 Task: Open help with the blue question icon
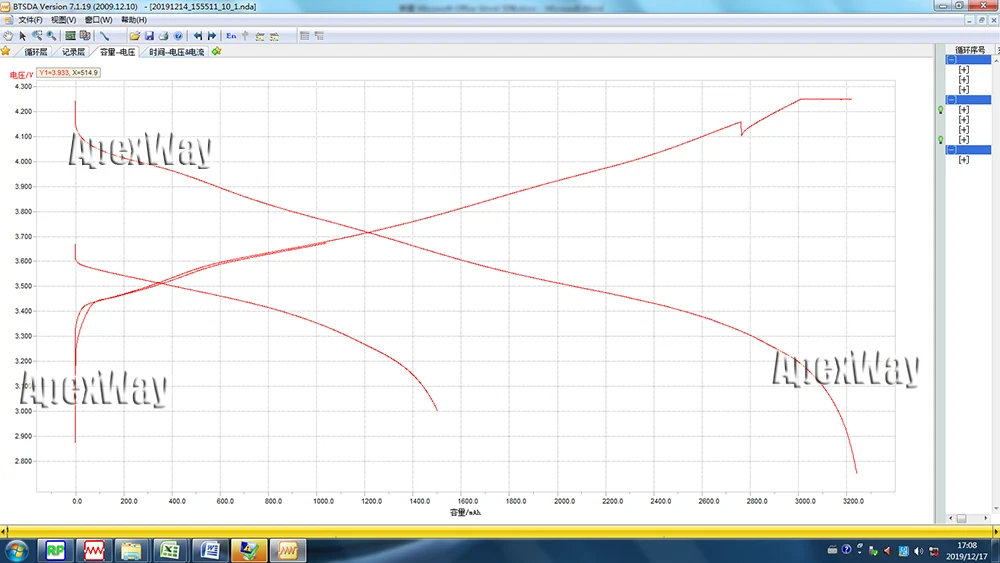178,36
